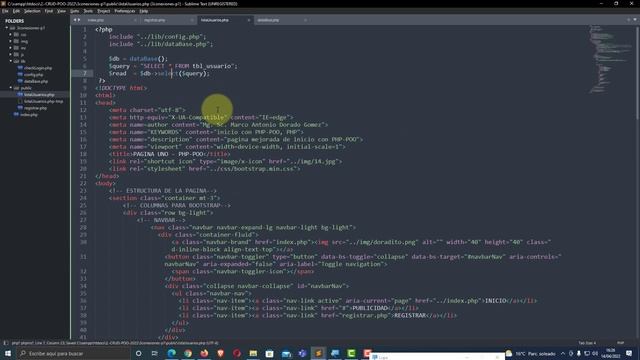Image resolution: width=640 pixels, height=360 pixels.
Task: Open checkLogin.php in the sidebar
Action: [x=38, y=68]
